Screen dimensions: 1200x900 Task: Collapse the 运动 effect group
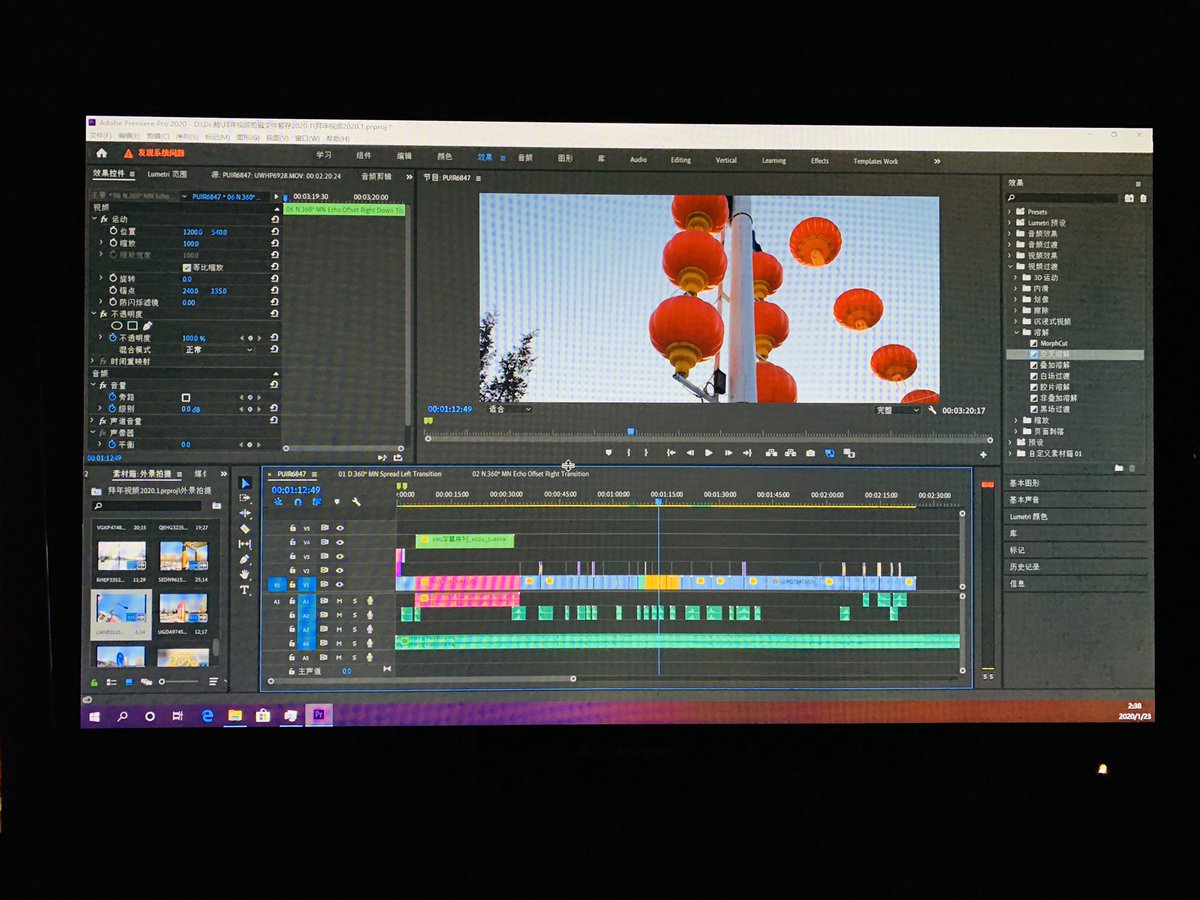94,219
